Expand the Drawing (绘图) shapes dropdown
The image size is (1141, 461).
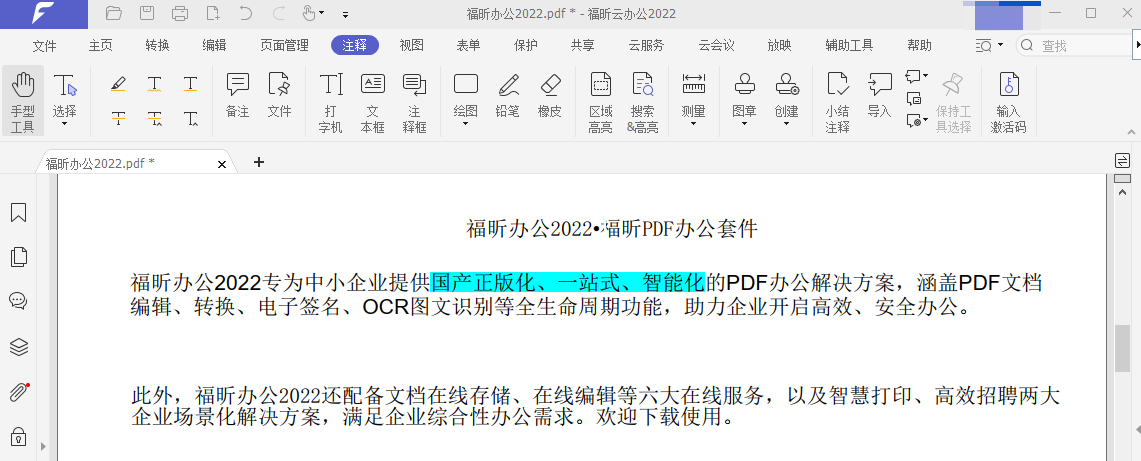[466, 124]
